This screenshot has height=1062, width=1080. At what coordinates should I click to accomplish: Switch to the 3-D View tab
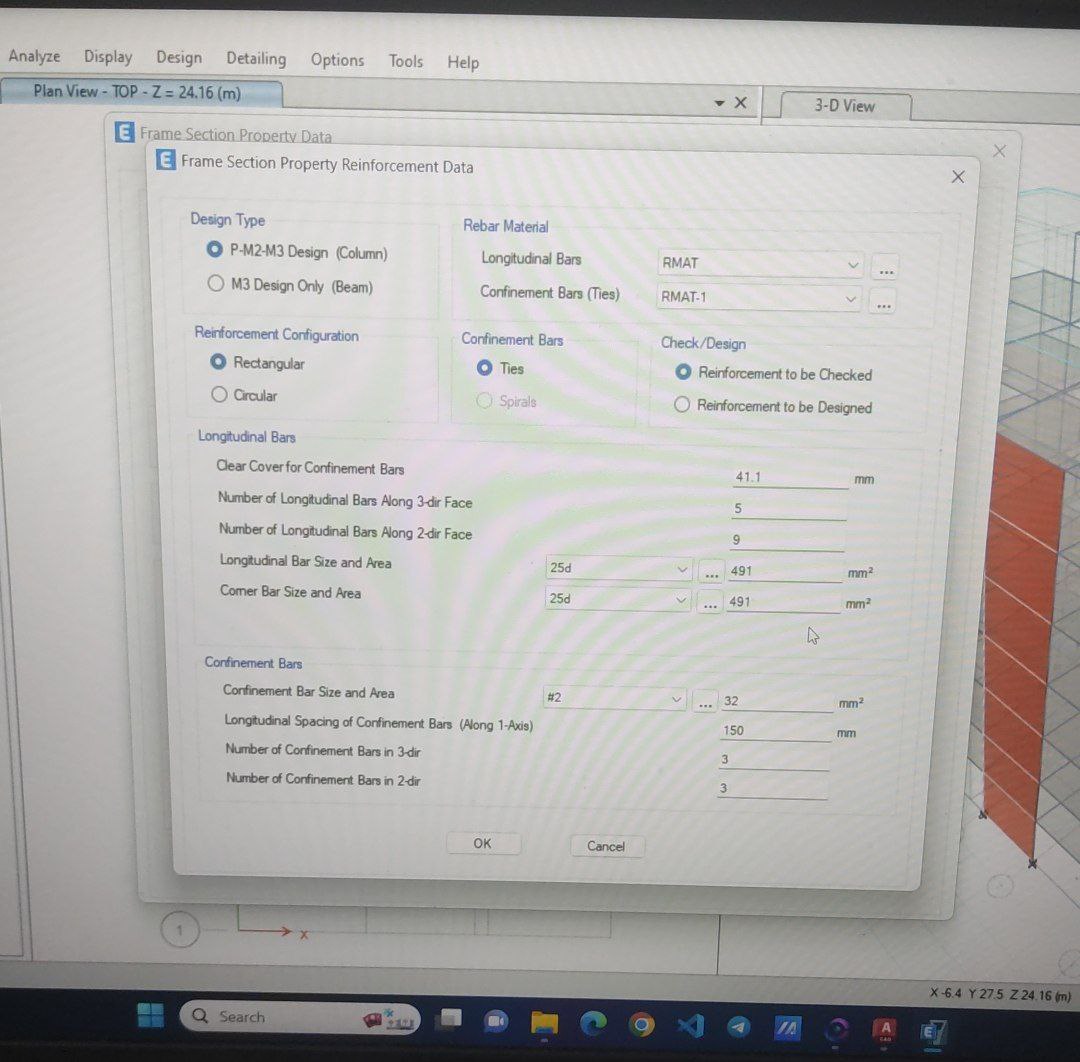point(846,105)
